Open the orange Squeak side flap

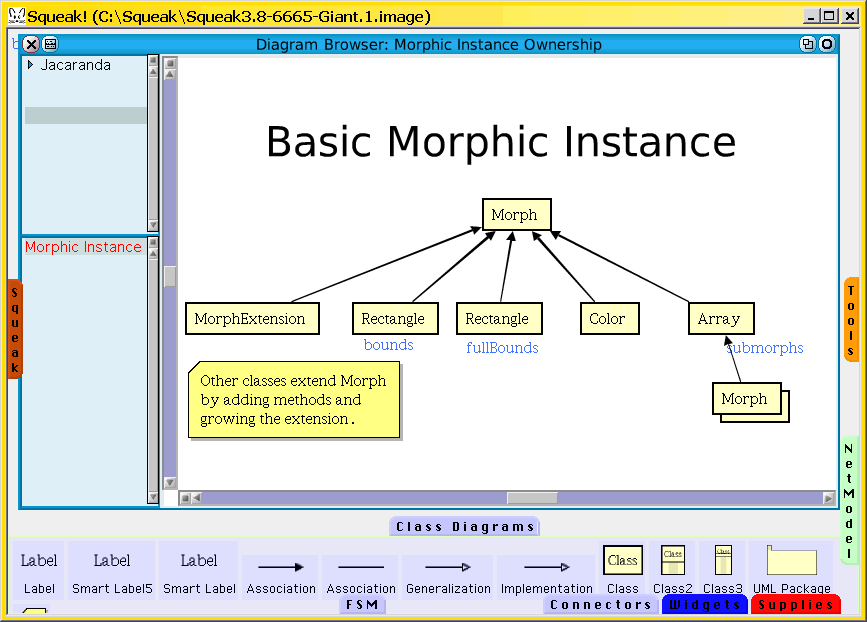(x=15, y=330)
